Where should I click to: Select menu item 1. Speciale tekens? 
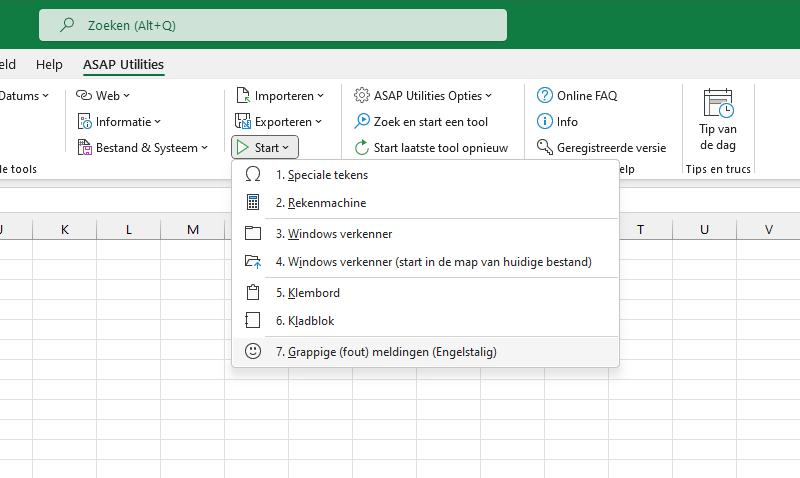(x=425, y=174)
